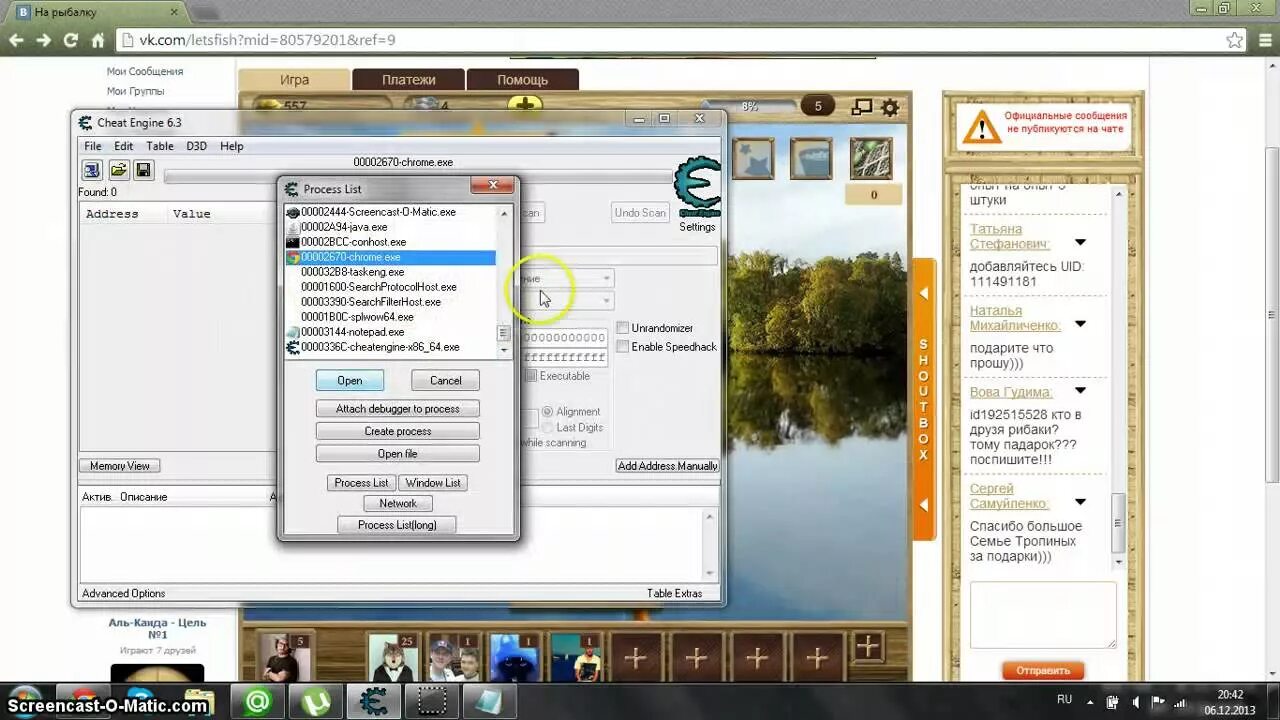Image resolution: width=1280 pixels, height=720 pixels.
Task: Click the Process List scrollbar down arrow
Action: [x=504, y=350]
